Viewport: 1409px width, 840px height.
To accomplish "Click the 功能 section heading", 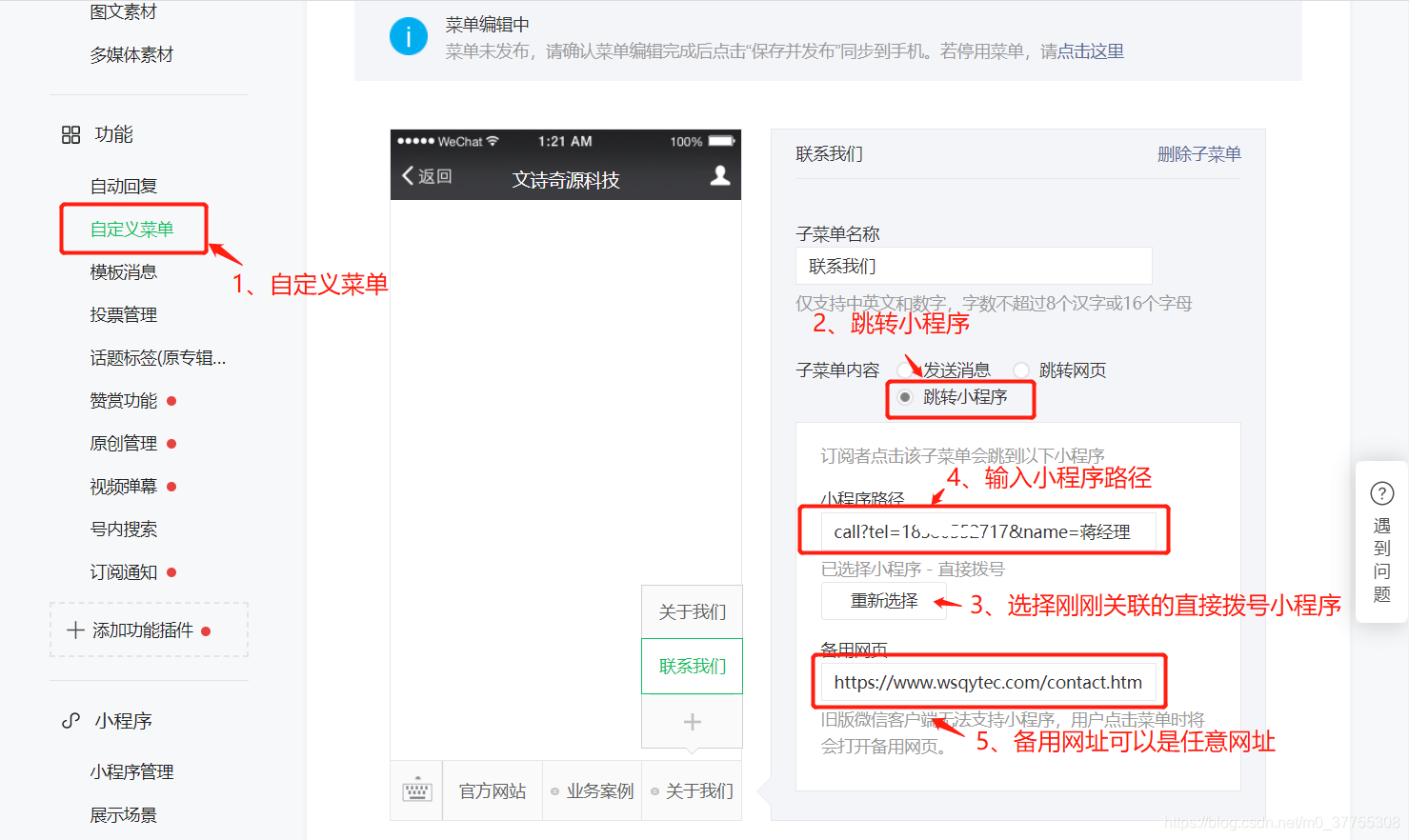I will 113,135.
